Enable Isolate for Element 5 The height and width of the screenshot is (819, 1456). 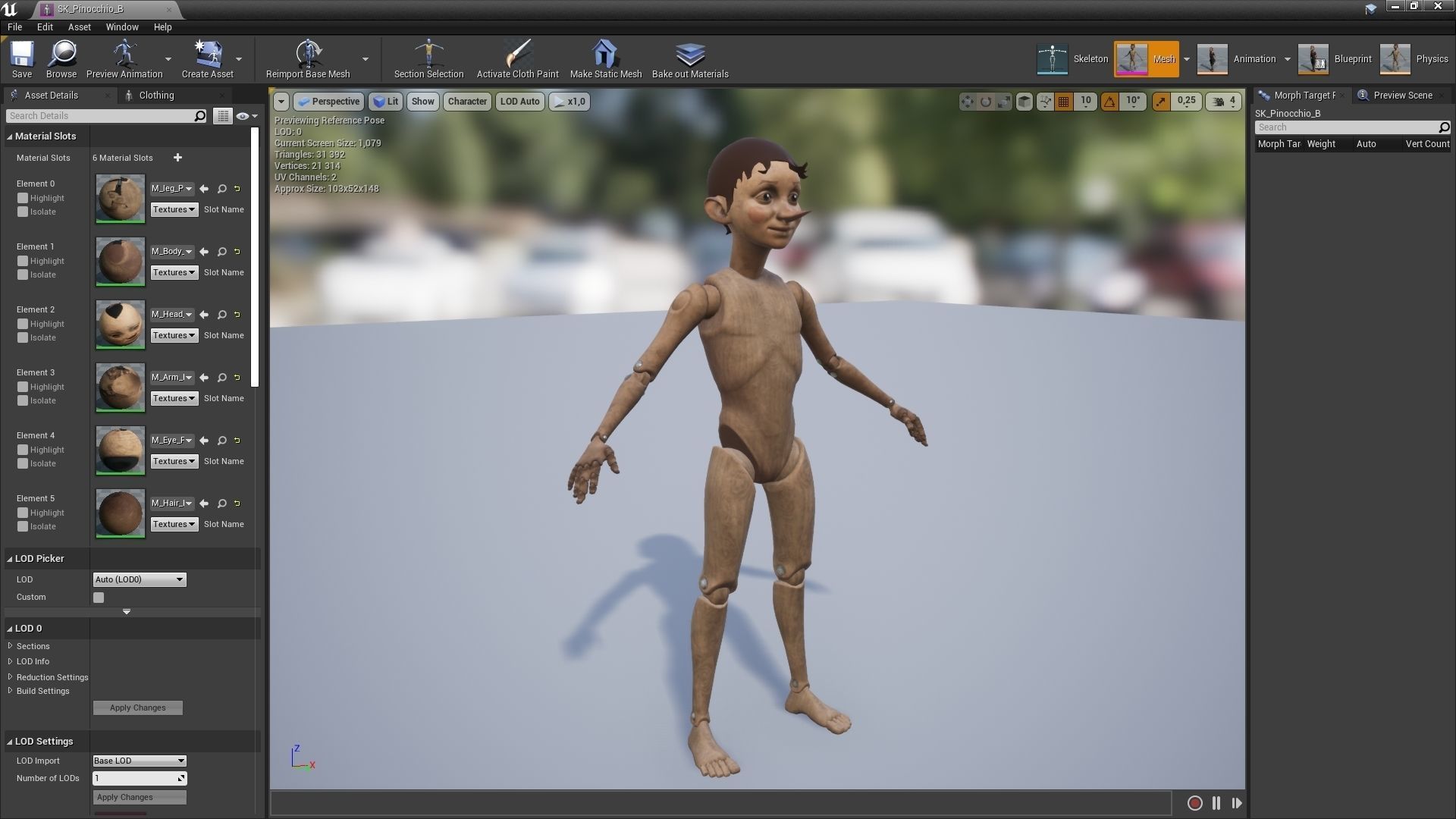[23, 527]
